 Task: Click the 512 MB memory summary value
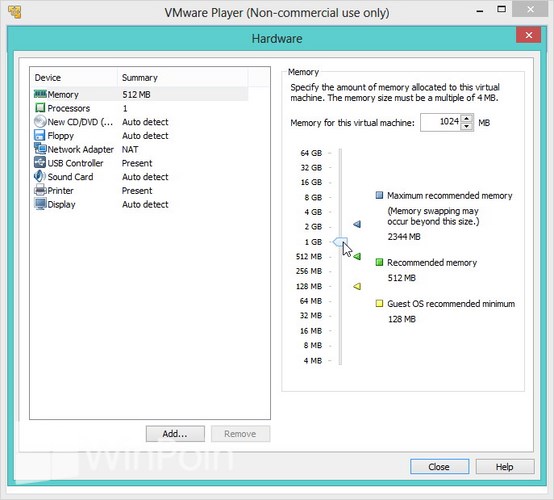tap(136, 94)
